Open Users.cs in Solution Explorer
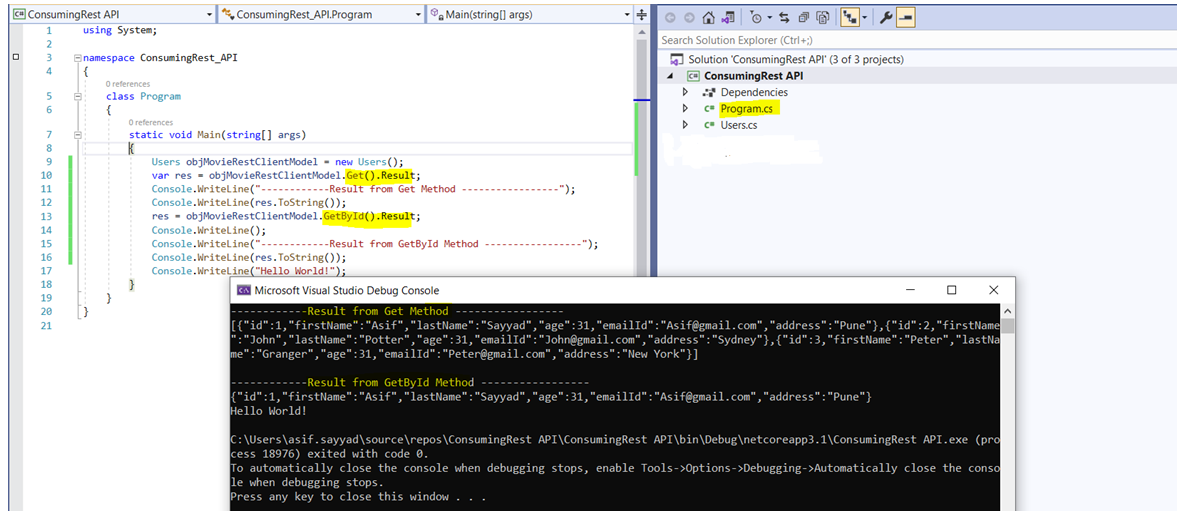1189x522 pixels. (739, 125)
